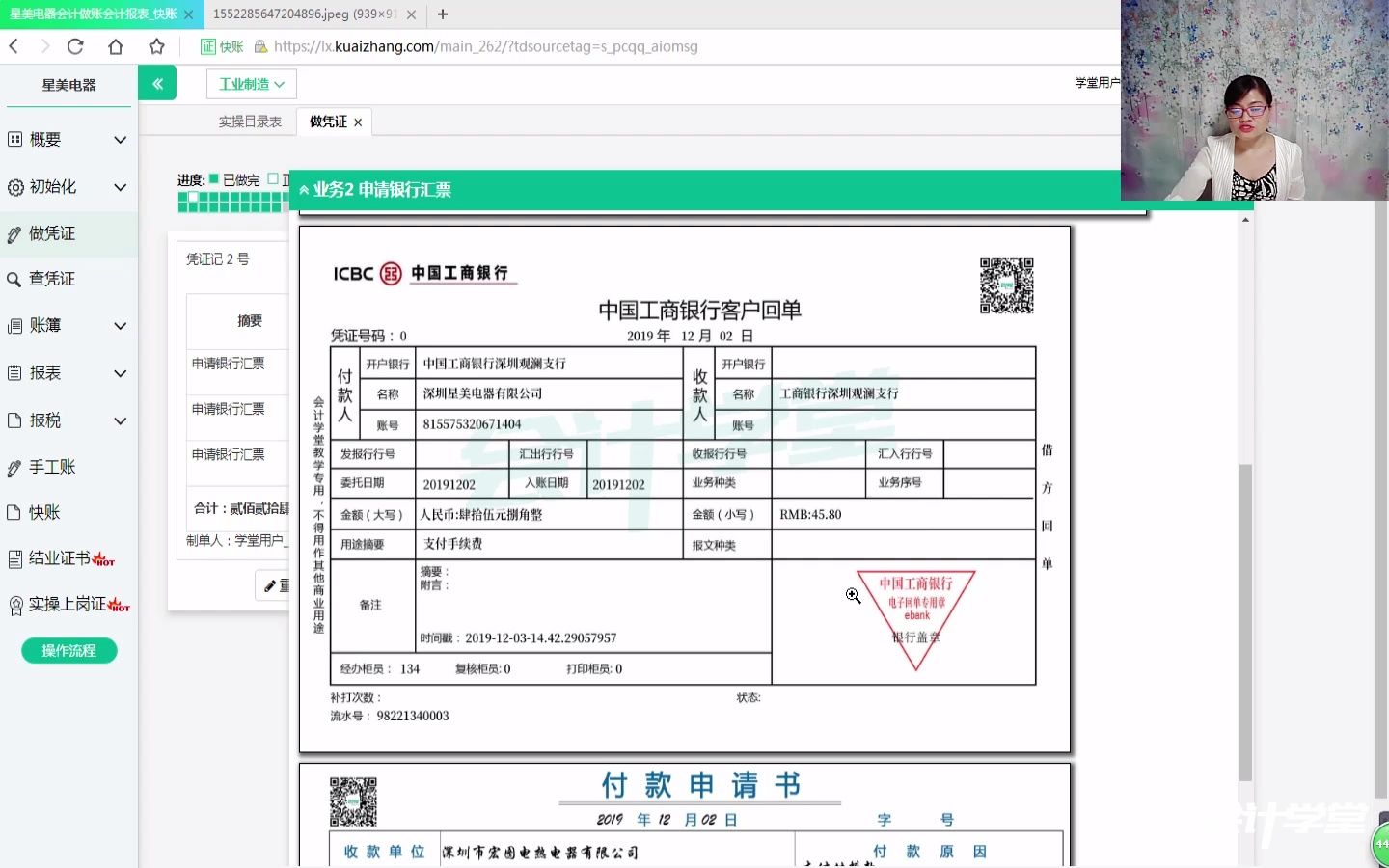Open 账簿 in the sidebar
Image resolution: width=1389 pixels, height=868 pixels.
[x=45, y=326]
